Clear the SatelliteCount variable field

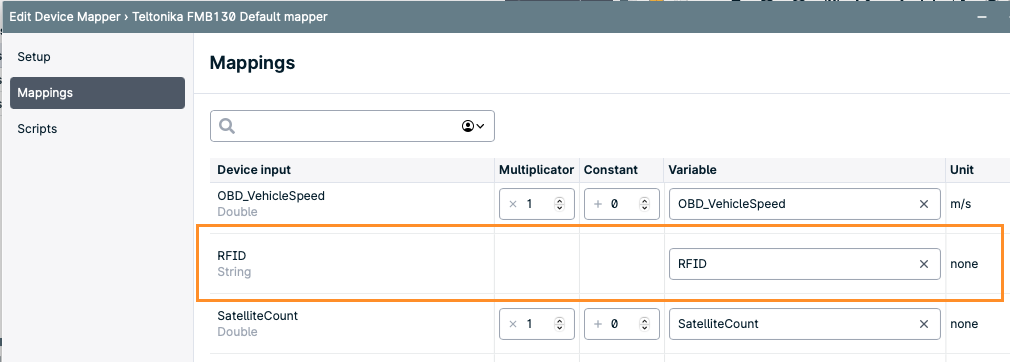pyautogui.click(x=924, y=324)
